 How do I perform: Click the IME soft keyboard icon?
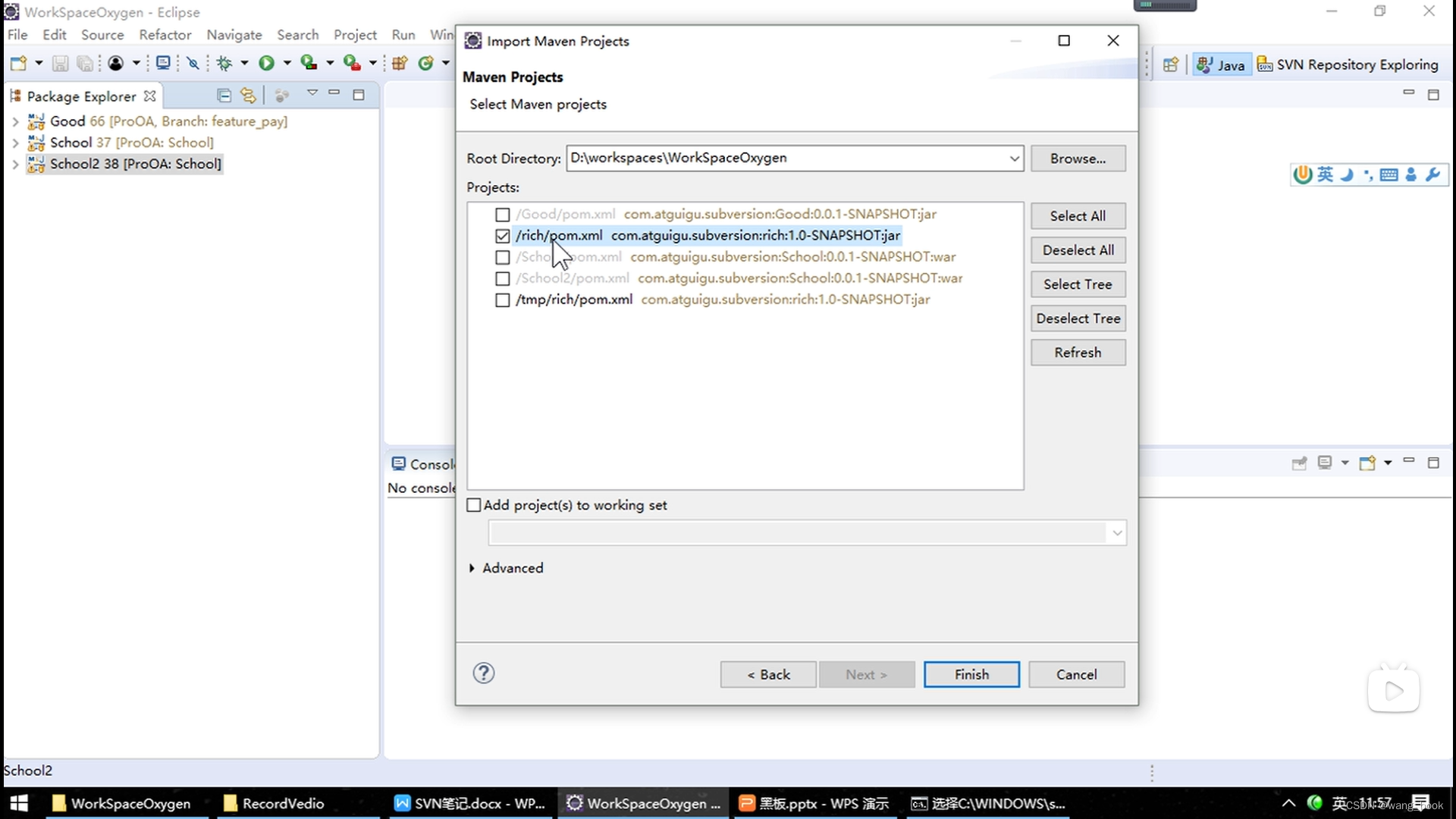[1389, 175]
